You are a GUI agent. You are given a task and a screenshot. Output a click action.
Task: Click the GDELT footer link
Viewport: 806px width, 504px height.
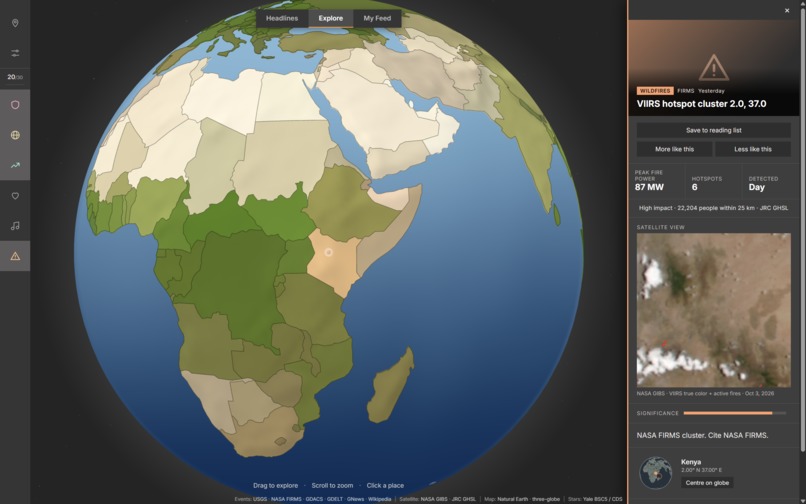(335, 499)
